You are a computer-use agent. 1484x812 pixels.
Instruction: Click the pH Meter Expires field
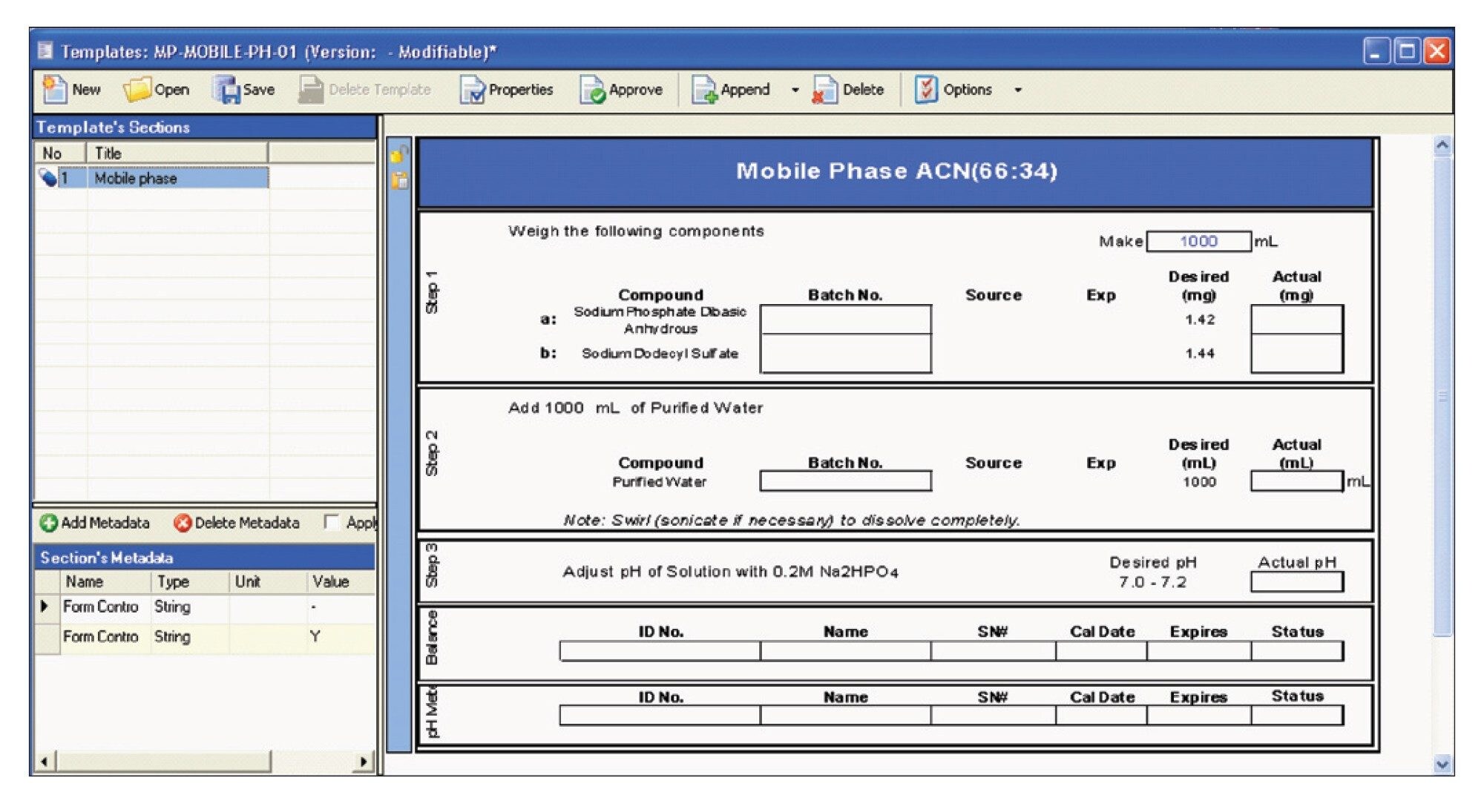(1198, 716)
